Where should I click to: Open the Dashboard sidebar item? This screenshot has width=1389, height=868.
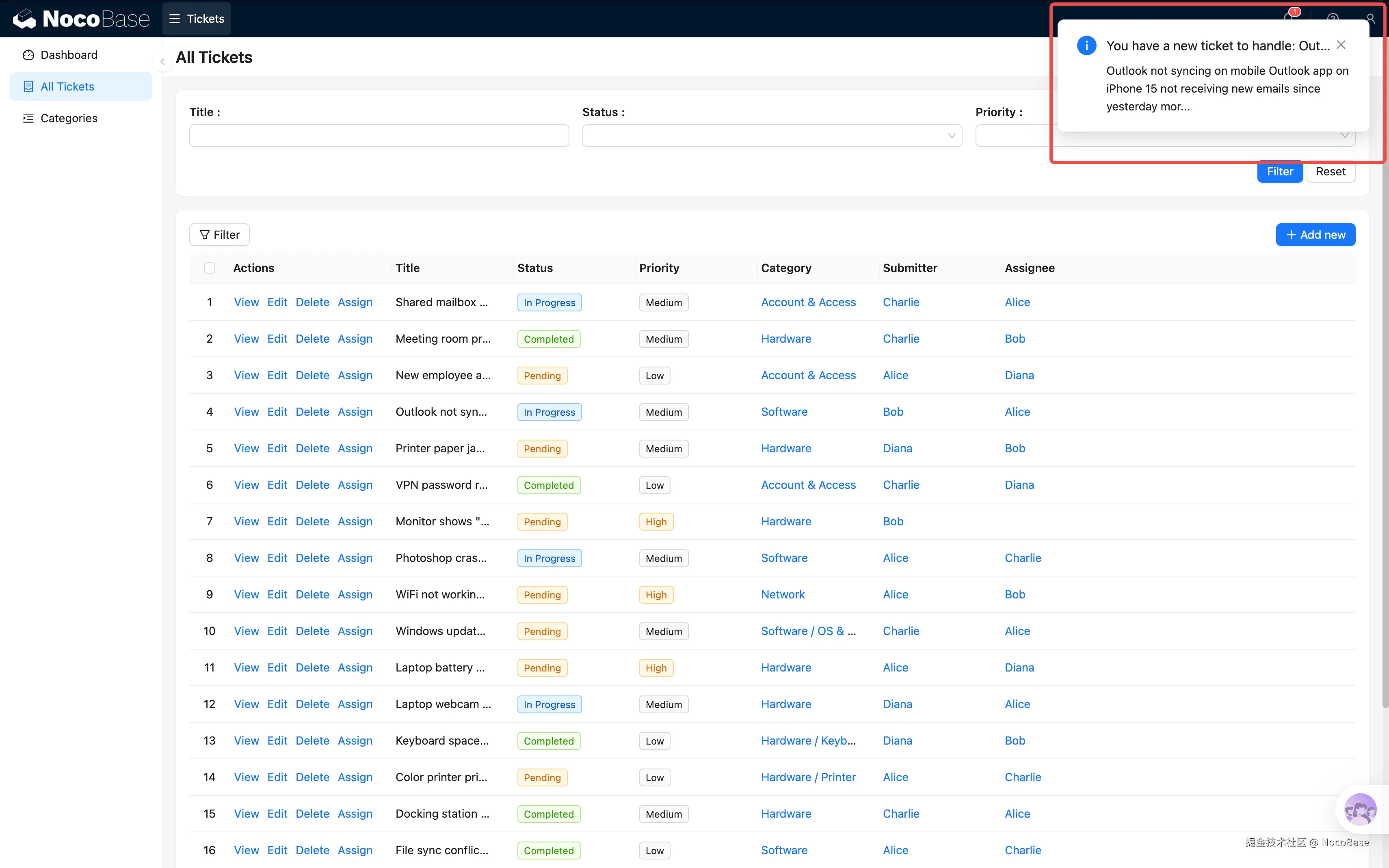(x=69, y=54)
